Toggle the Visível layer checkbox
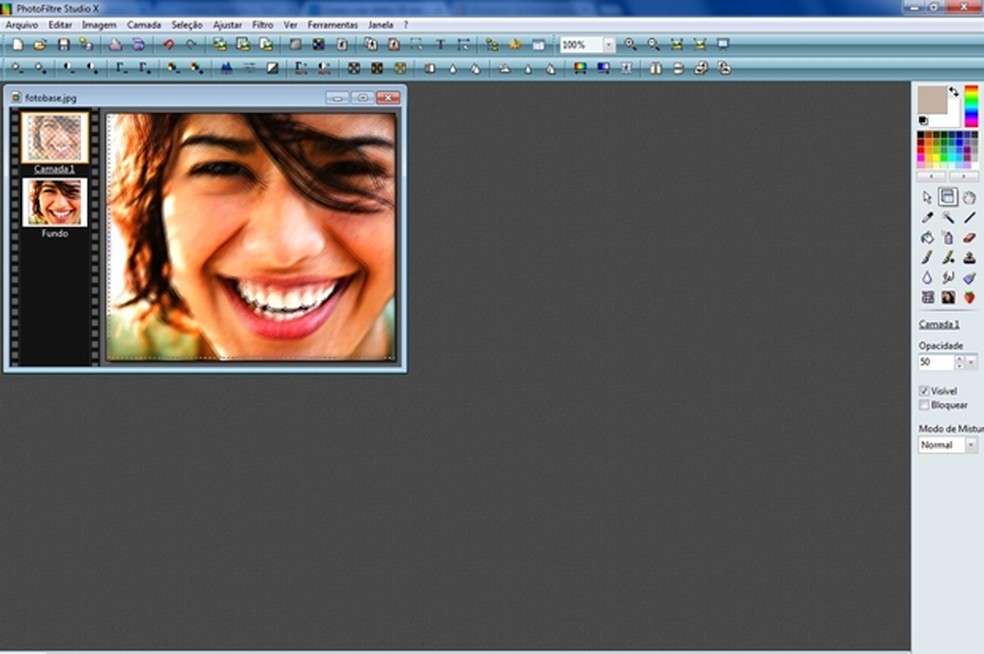The height and width of the screenshot is (654, 984). (924, 391)
